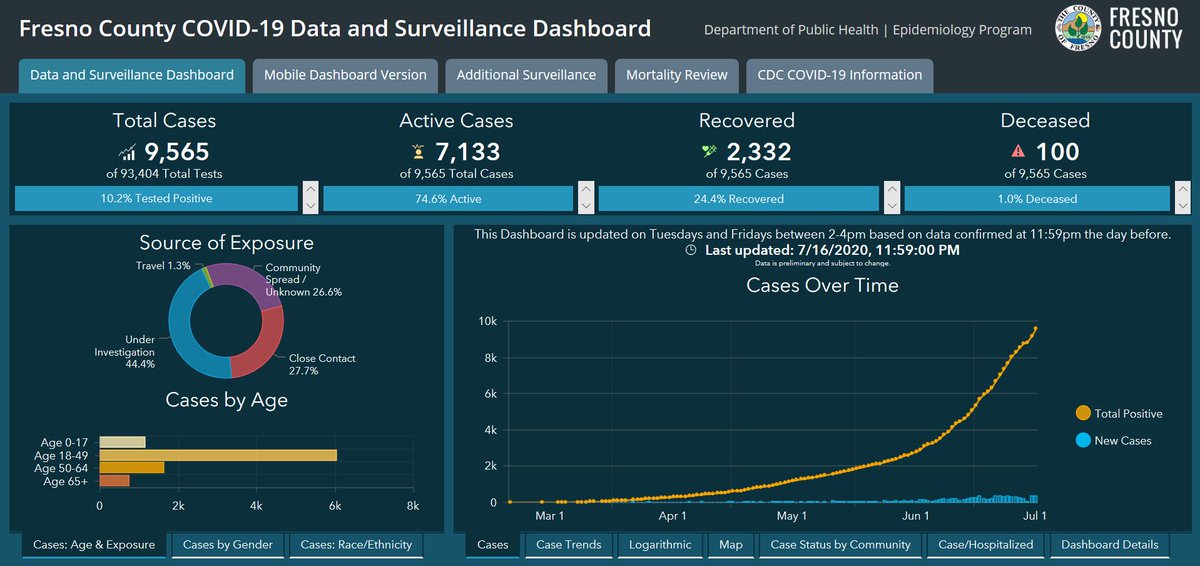The height and width of the screenshot is (566, 1200).
Task: Click up arrow next to 1.0% Deceased bar
Action: 1183,189
